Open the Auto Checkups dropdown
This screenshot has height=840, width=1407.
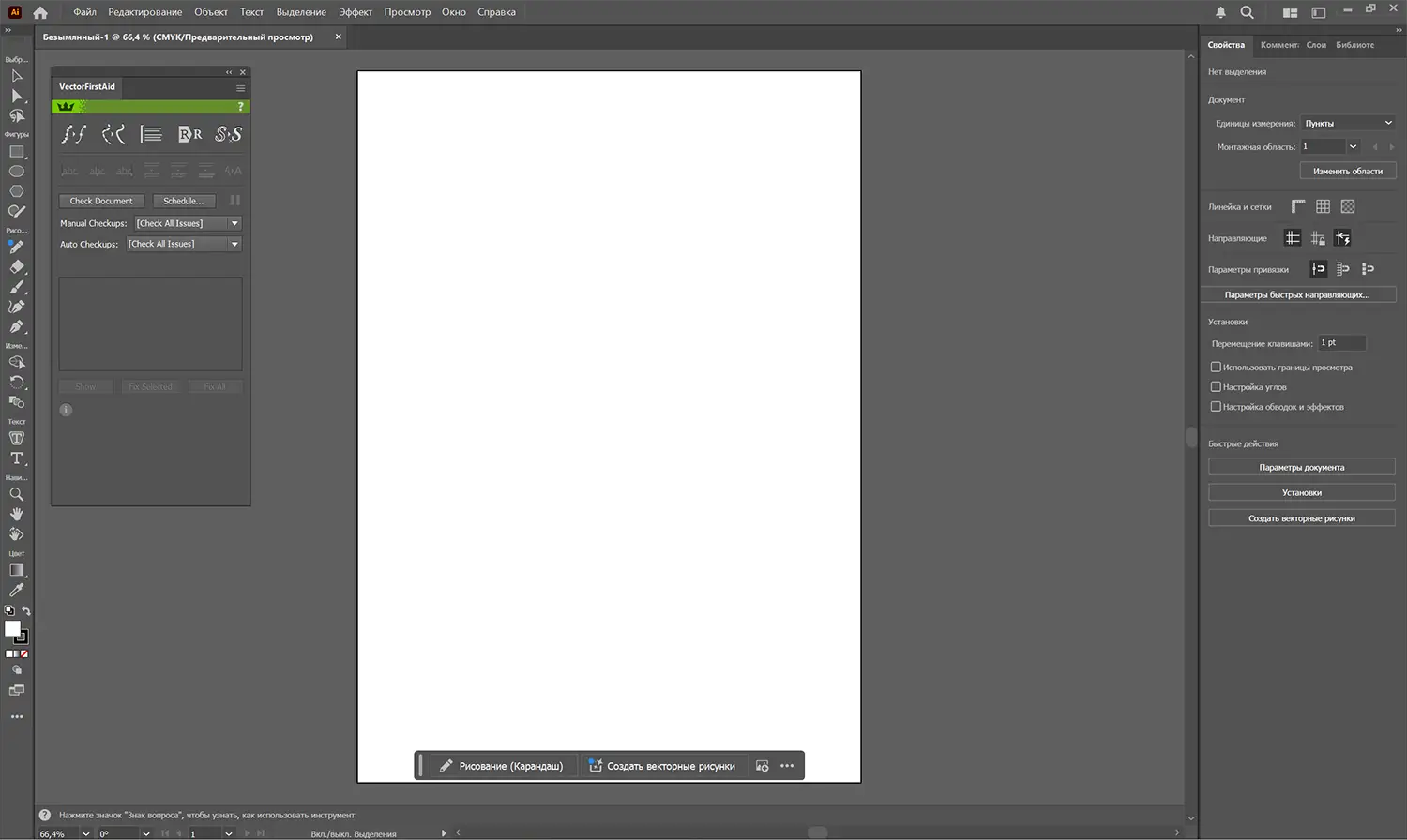185,244
